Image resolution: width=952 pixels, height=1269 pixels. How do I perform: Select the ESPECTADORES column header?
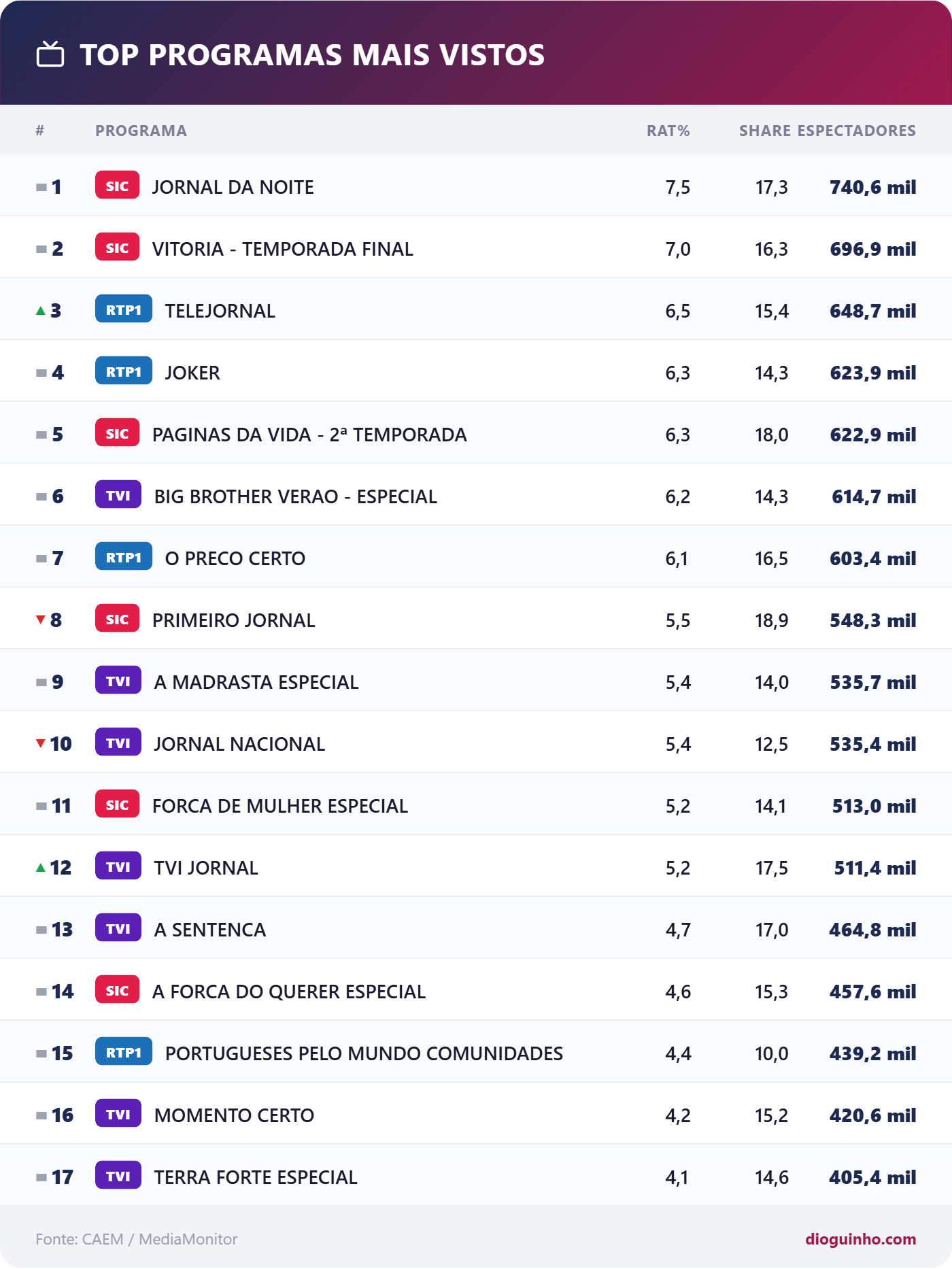click(856, 131)
